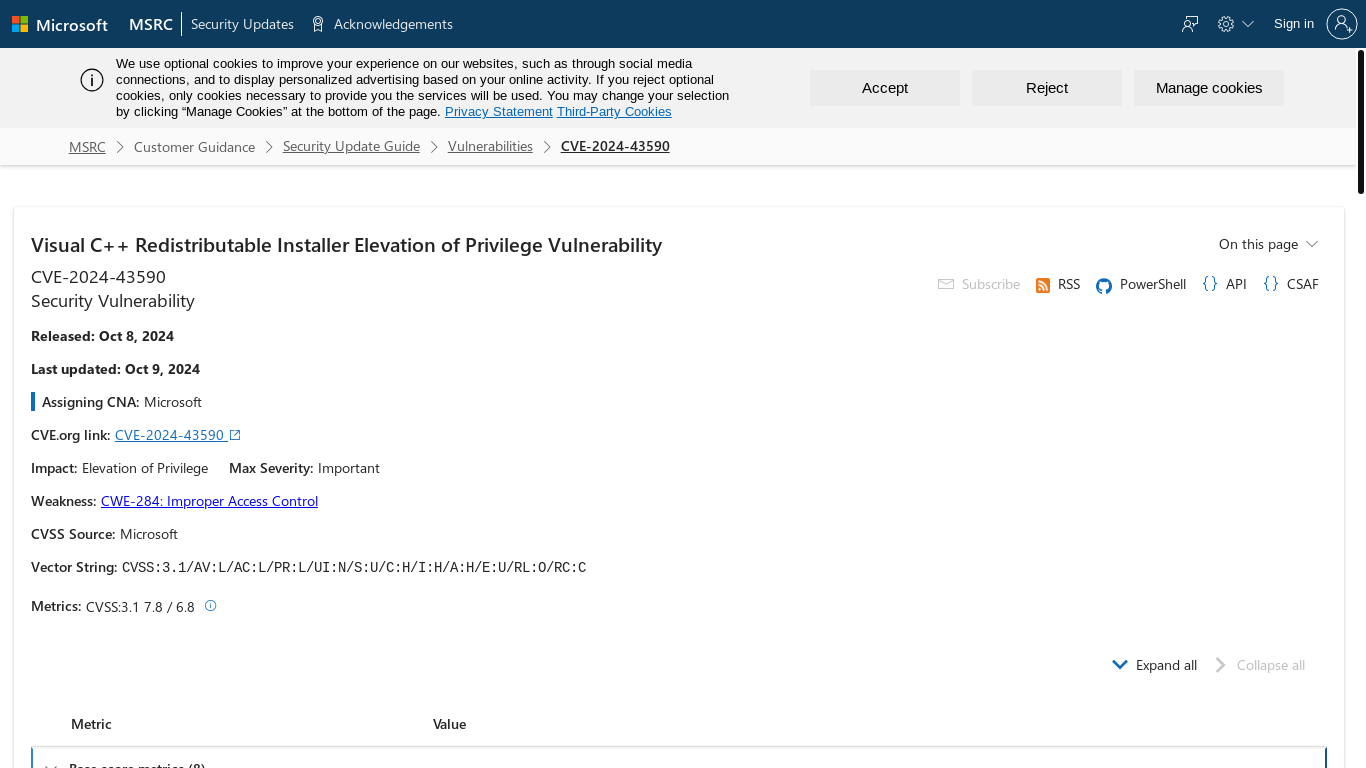Click the RSS feed icon
This screenshot has width=1366, height=768.
tap(1043, 286)
